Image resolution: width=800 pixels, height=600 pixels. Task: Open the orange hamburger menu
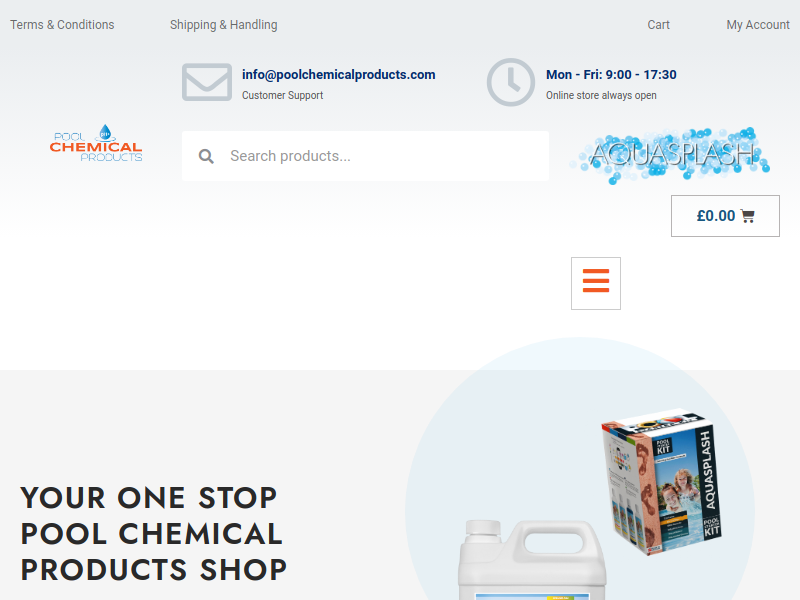pyautogui.click(x=595, y=283)
